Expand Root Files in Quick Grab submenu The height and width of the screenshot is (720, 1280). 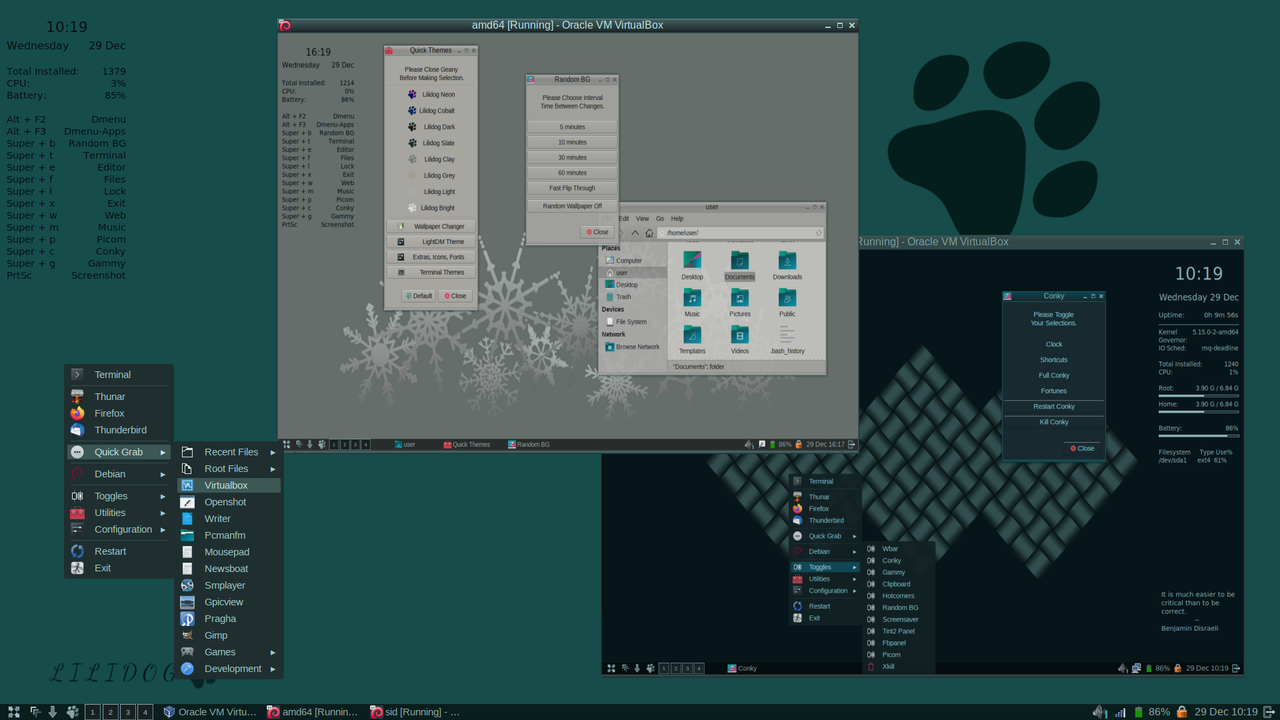click(229, 468)
